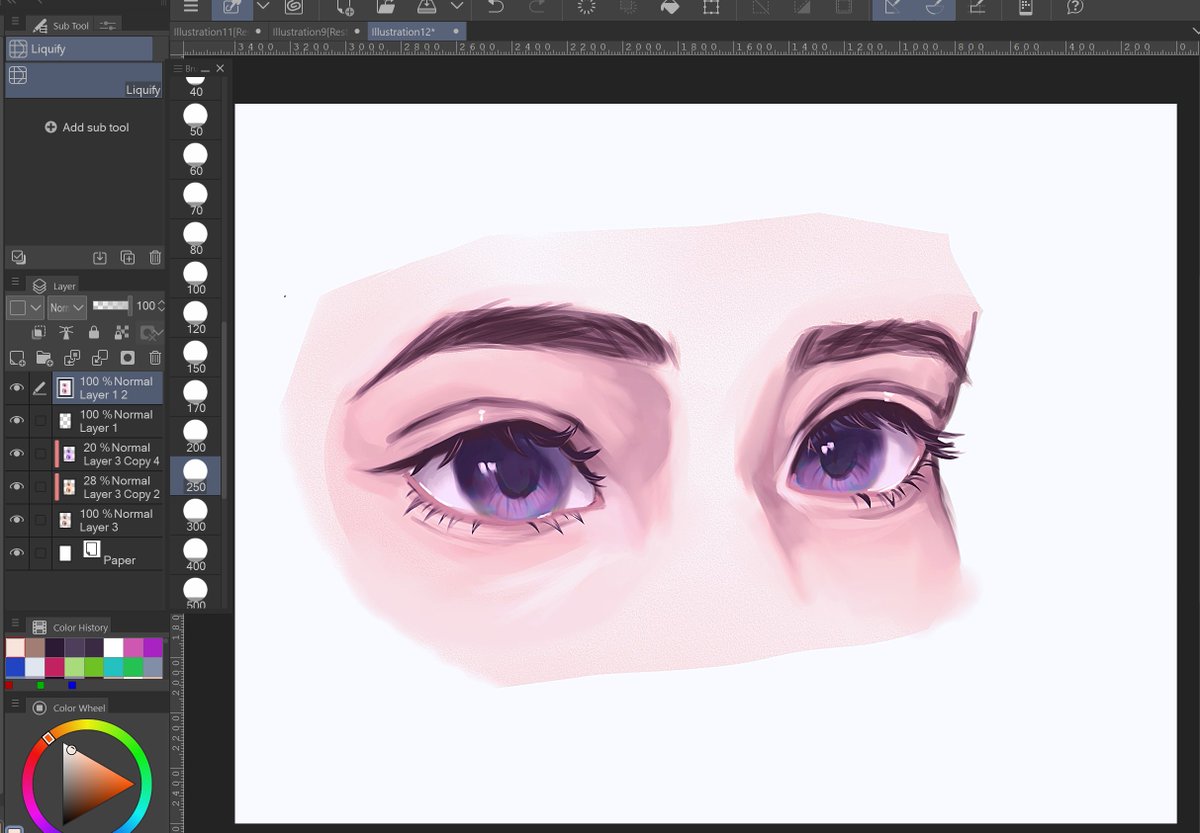Toggle lock transparent pixels icon
Image resolution: width=1200 pixels, height=833 pixels.
(x=122, y=332)
